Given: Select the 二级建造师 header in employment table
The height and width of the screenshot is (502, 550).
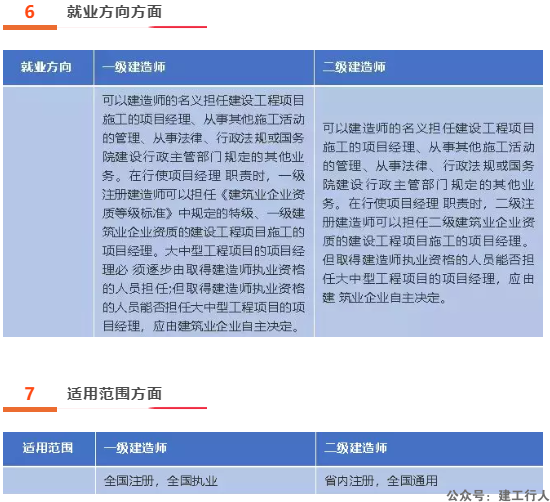Looking at the screenshot, I should (354, 67).
